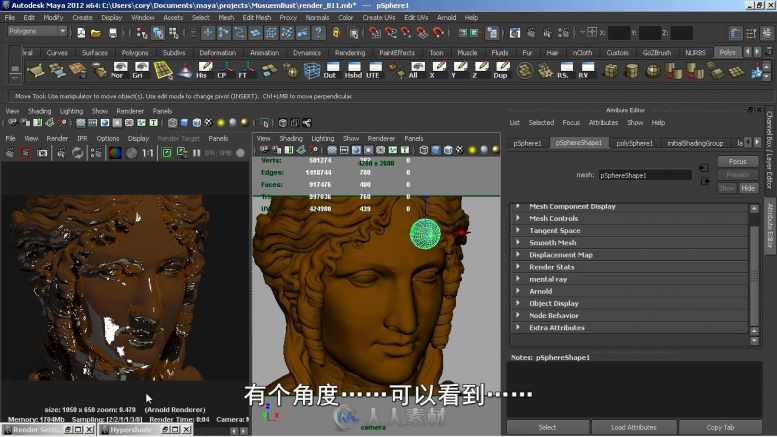Click the Hide button in Attribute Editor

coord(748,188)
